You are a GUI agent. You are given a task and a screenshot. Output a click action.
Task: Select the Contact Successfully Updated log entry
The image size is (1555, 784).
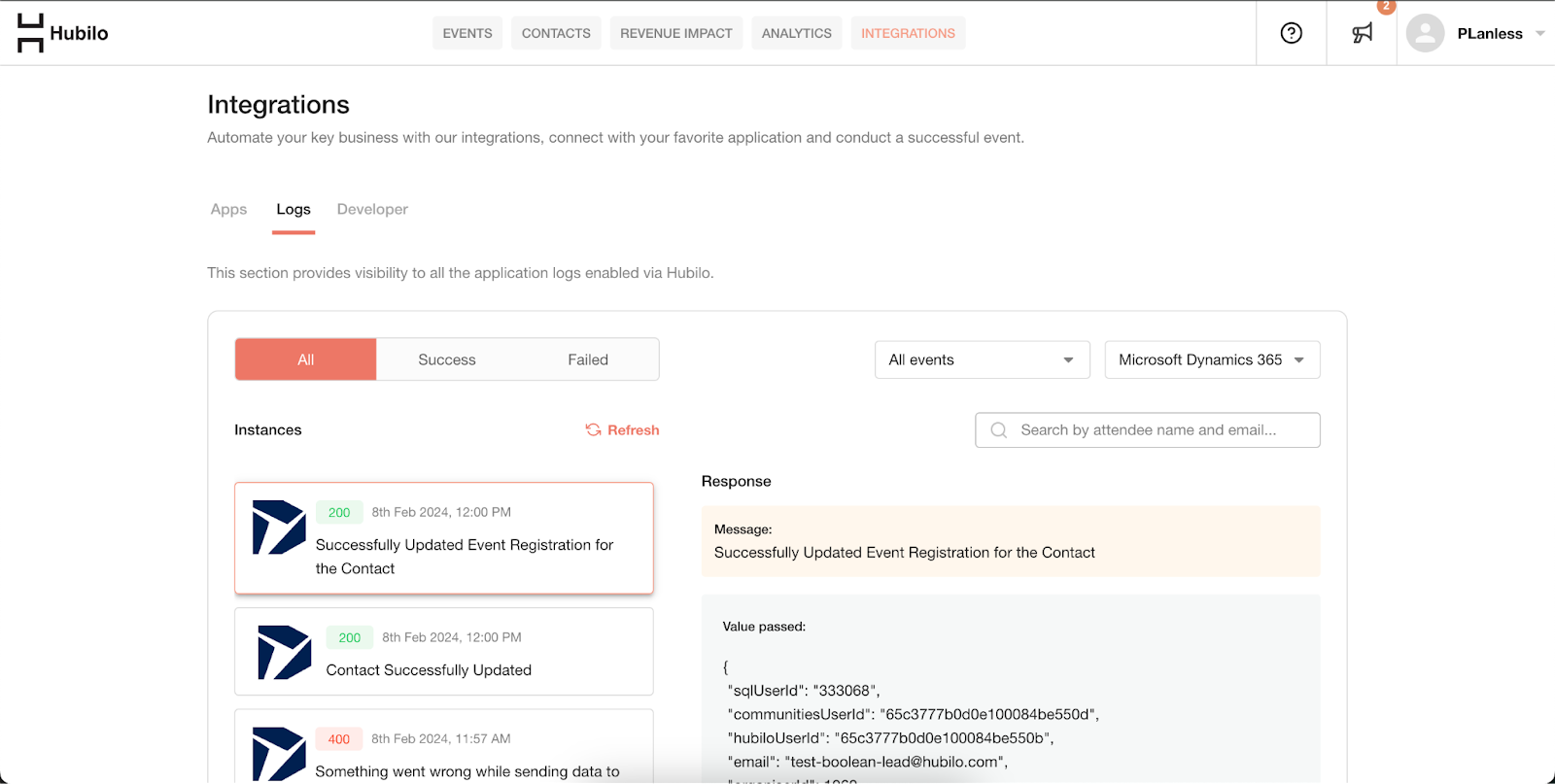pos(444,652)
